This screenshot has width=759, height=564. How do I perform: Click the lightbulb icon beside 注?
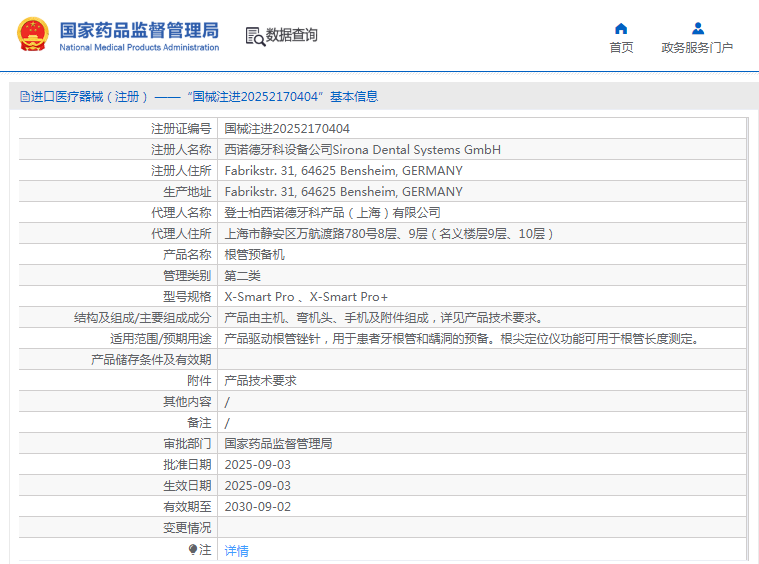pos(193,549)
